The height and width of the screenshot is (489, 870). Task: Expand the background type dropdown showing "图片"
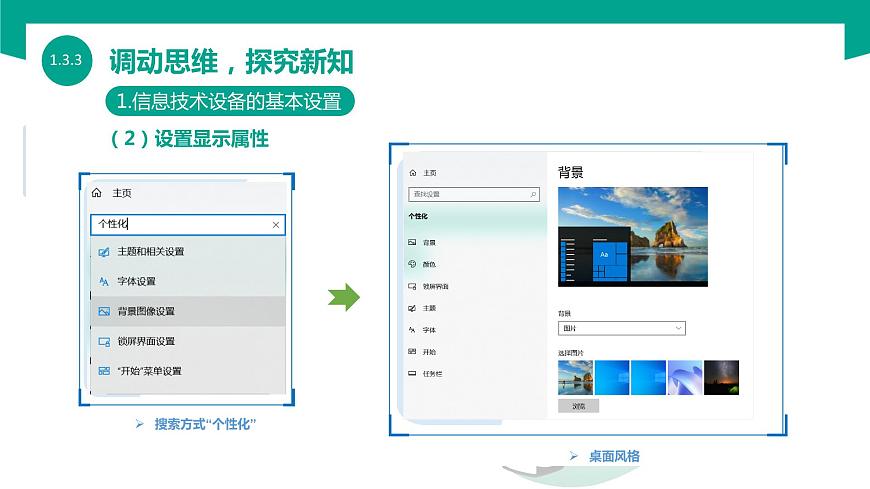[621, 328]
